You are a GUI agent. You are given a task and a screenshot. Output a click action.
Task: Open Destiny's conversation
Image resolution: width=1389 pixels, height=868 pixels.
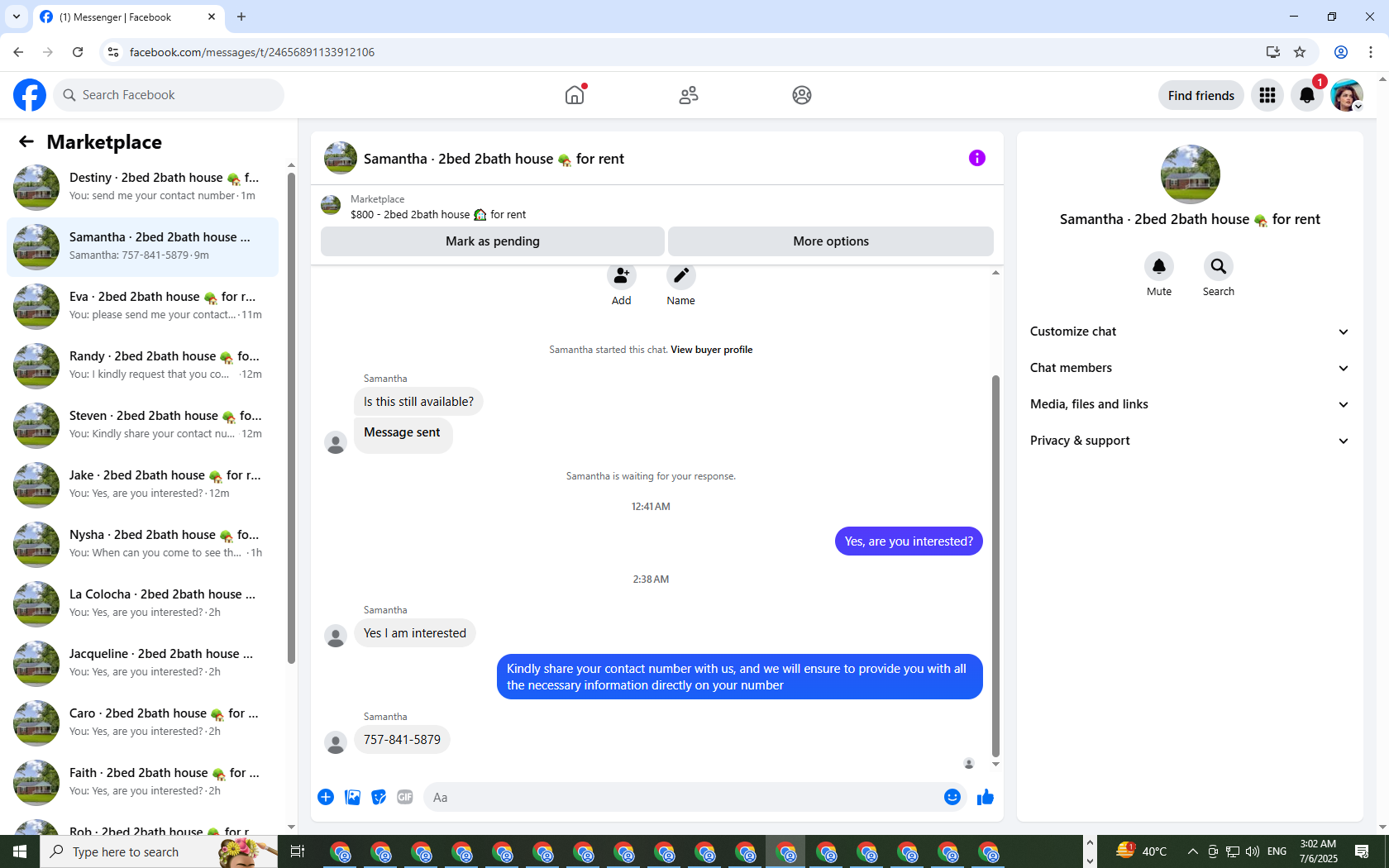click(142, 188)
